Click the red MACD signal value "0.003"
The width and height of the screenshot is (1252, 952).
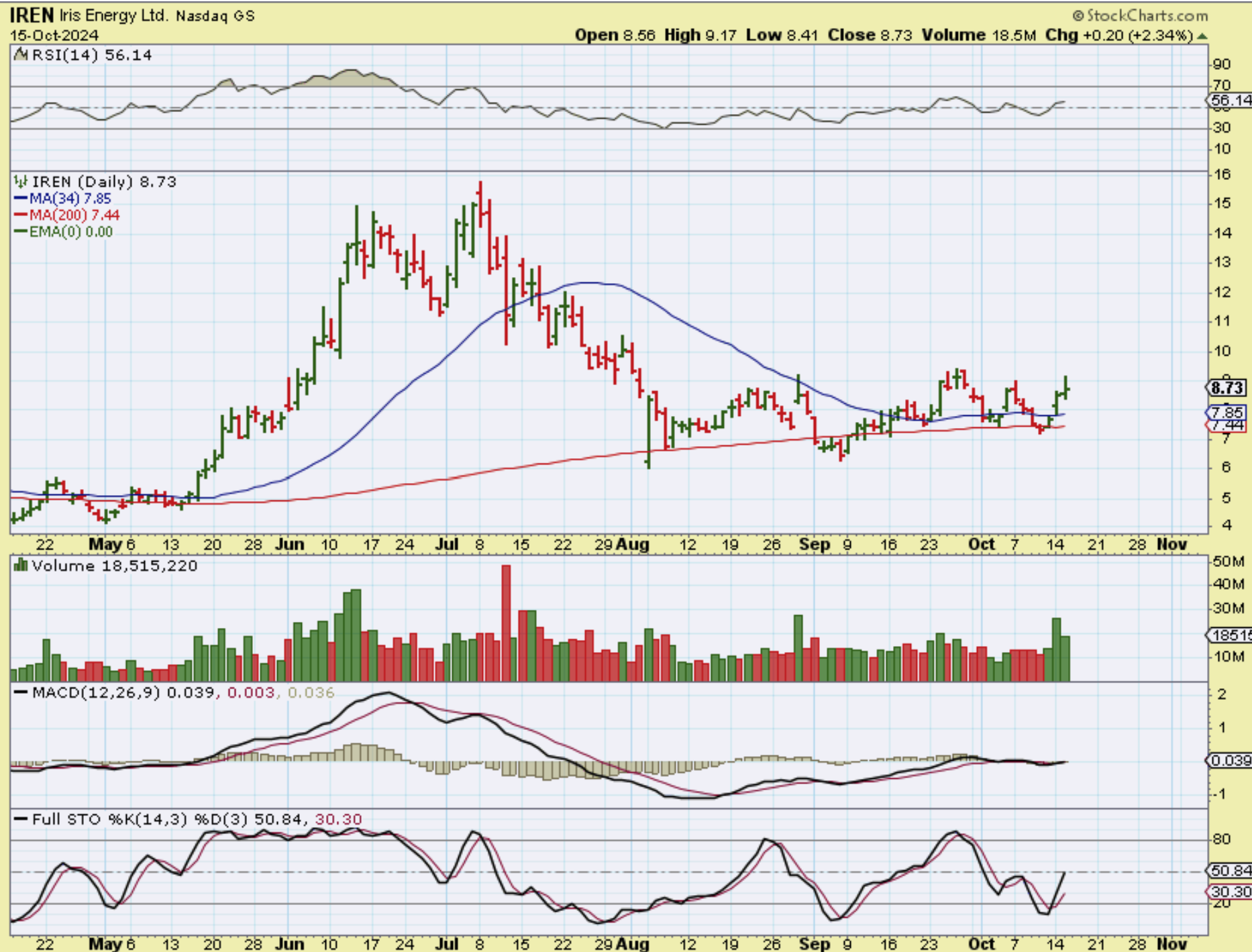(x=251, y=692)
